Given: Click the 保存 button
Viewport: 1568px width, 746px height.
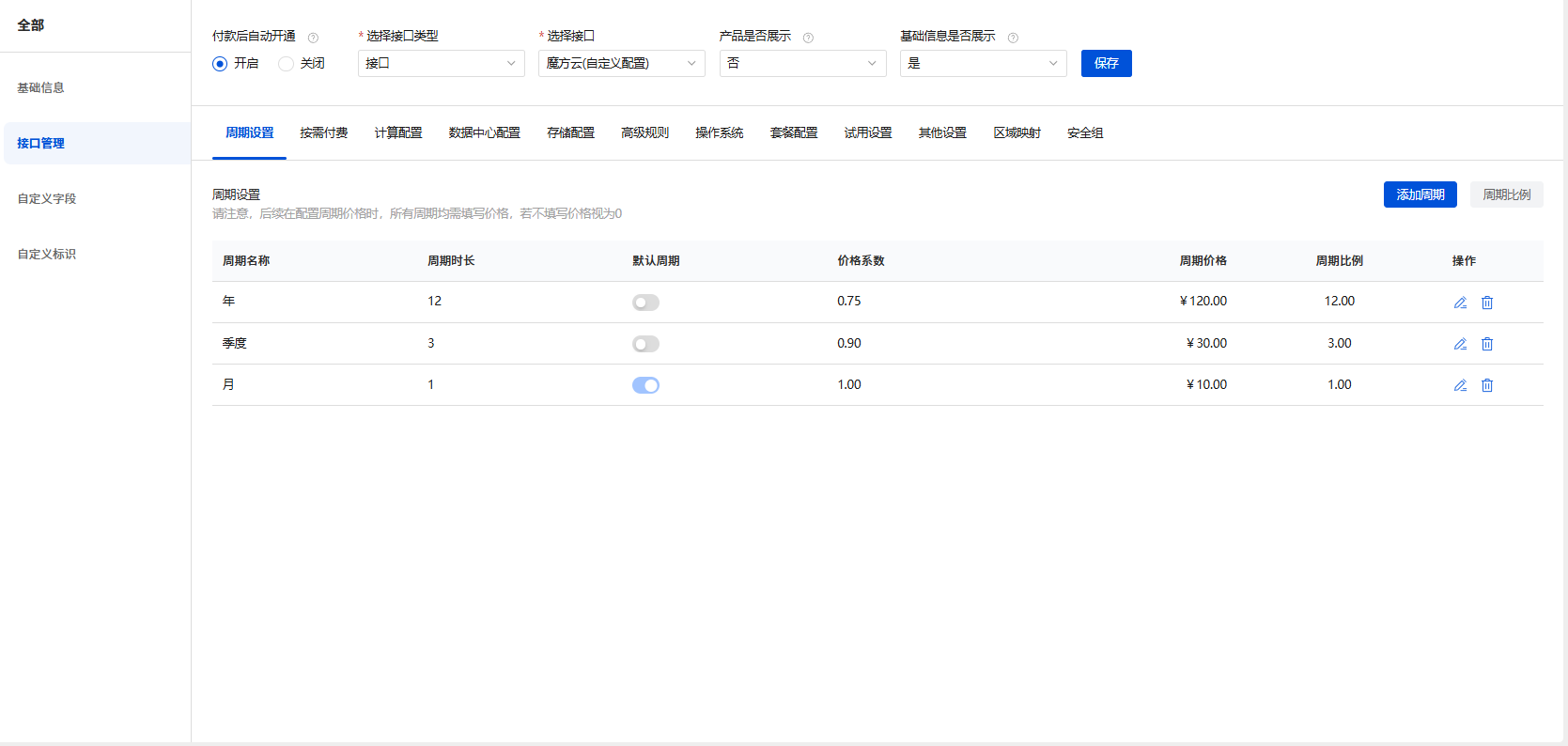Looking at the screenshot, I should [1107, 63].
